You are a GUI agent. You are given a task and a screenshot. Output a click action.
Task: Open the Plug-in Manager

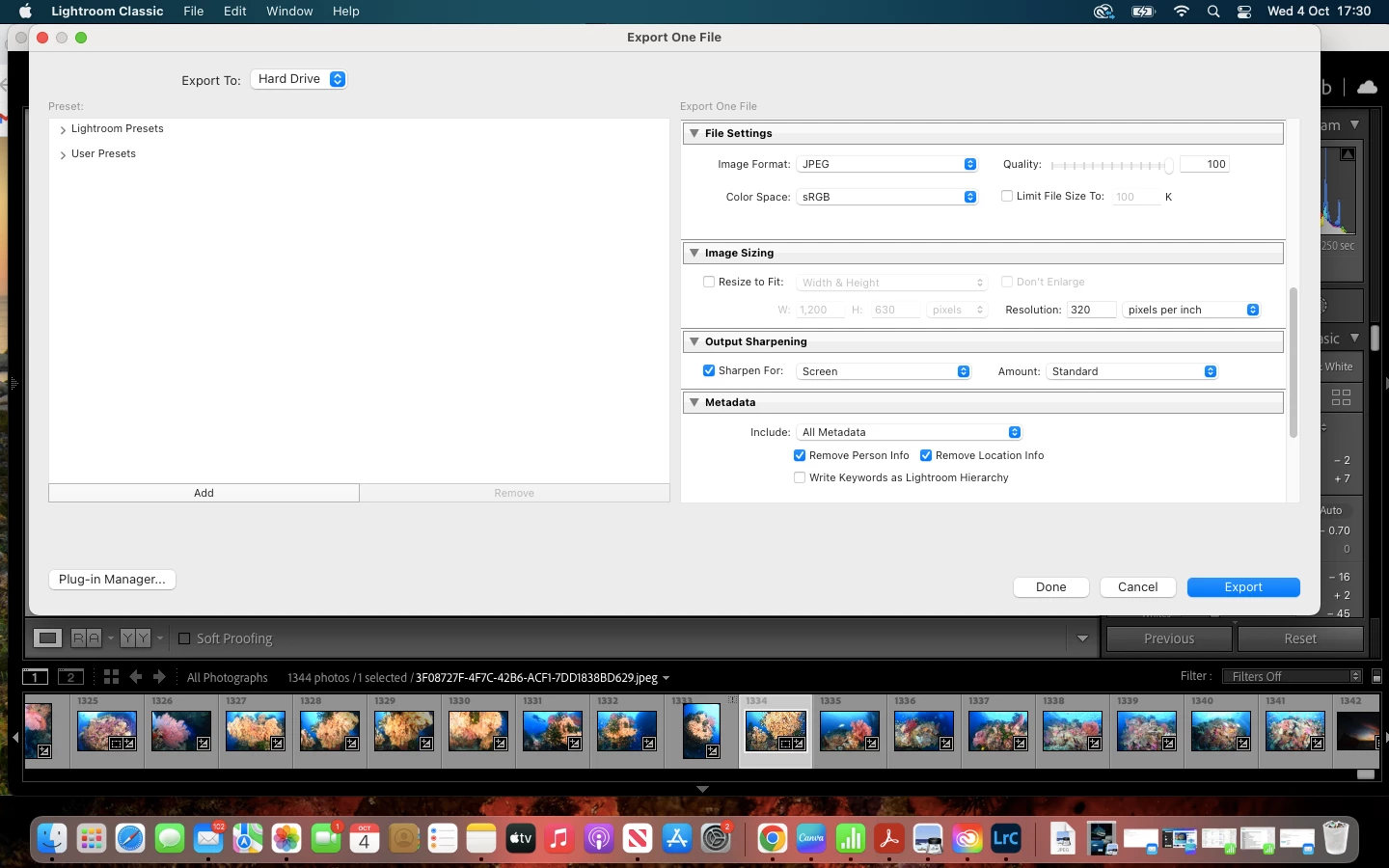112,580
